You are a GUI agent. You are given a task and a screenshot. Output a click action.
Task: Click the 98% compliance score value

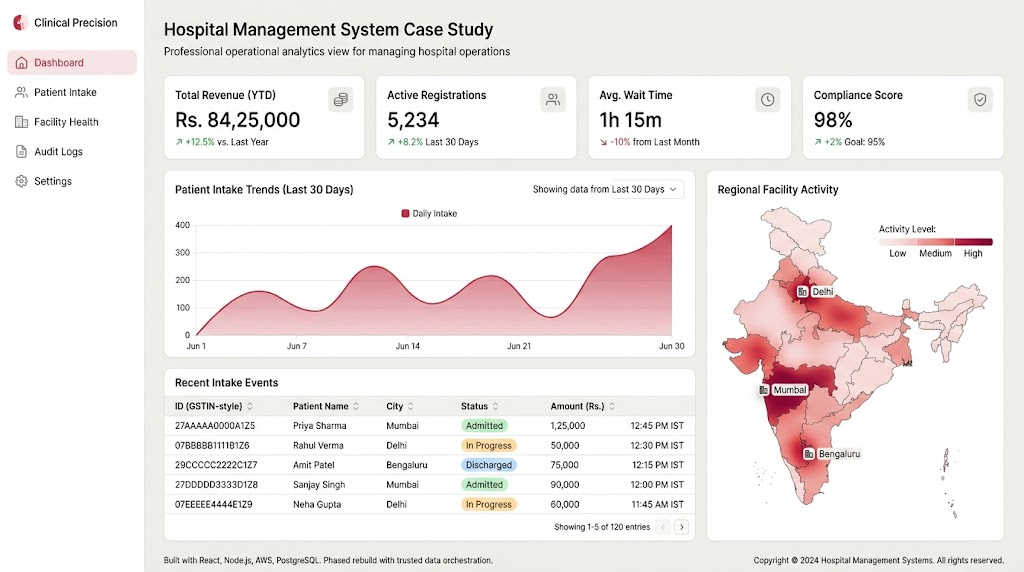[x=833, y=120]
